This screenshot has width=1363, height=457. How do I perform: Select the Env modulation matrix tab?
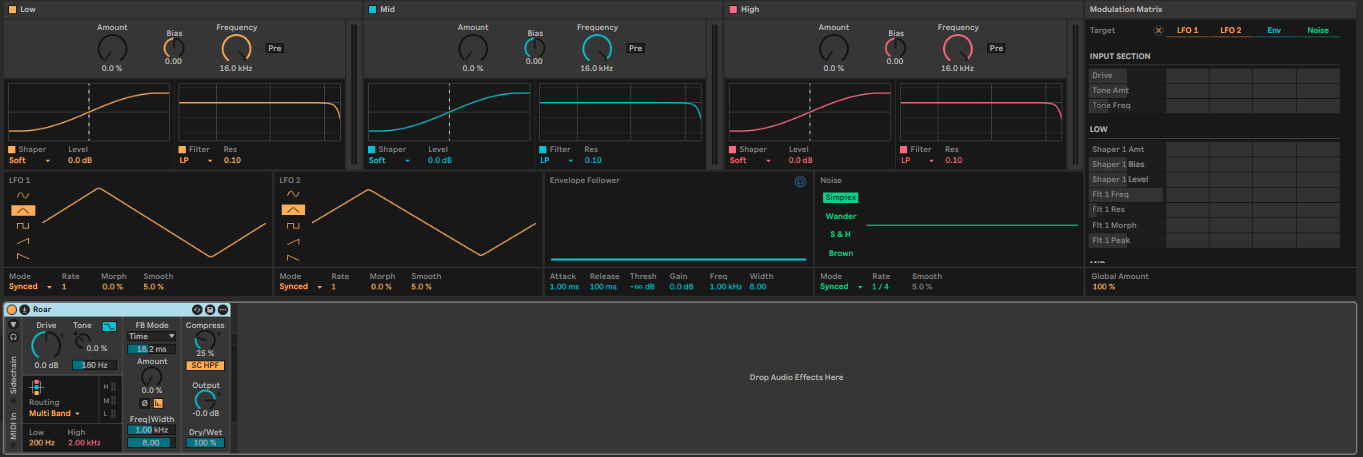click(x=1274, y=31)
